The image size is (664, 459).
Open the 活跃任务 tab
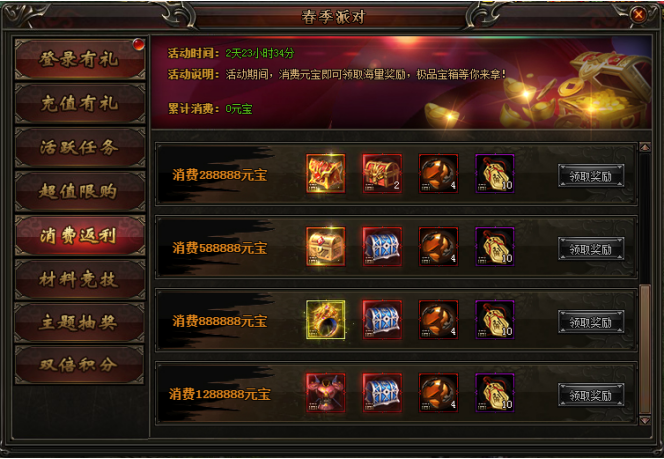(x=80, y=147)
